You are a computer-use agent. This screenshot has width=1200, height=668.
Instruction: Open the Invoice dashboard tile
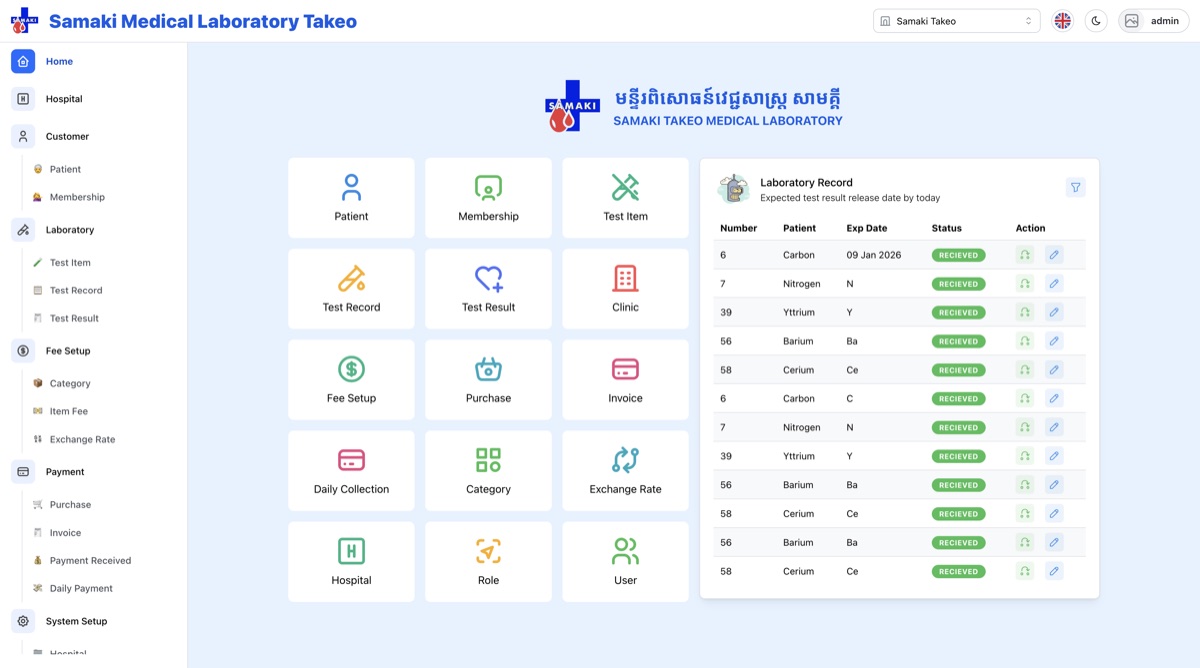(625, 380)
